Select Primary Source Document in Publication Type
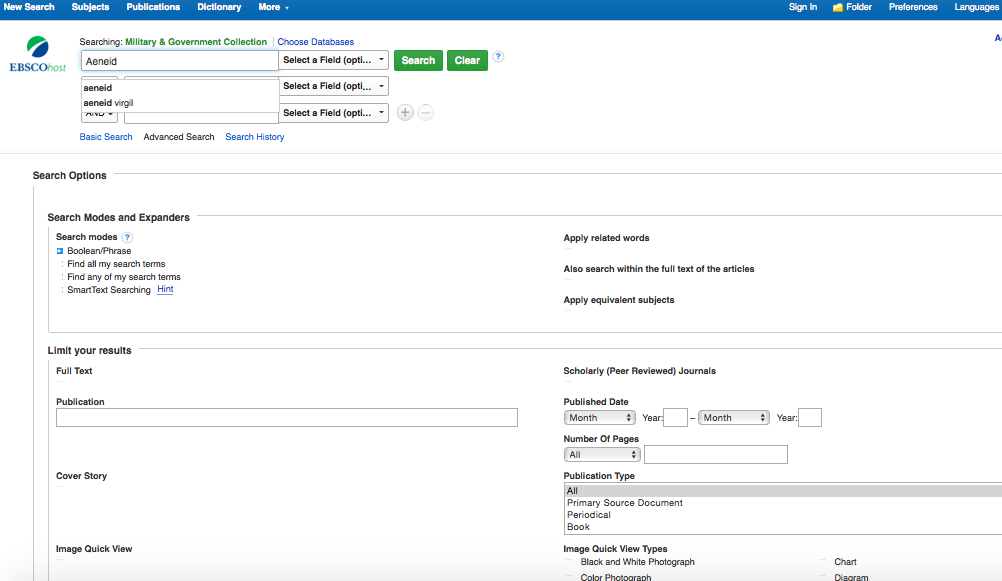Viewport: 1002px width, 581px height. click(x=783, y=503)
